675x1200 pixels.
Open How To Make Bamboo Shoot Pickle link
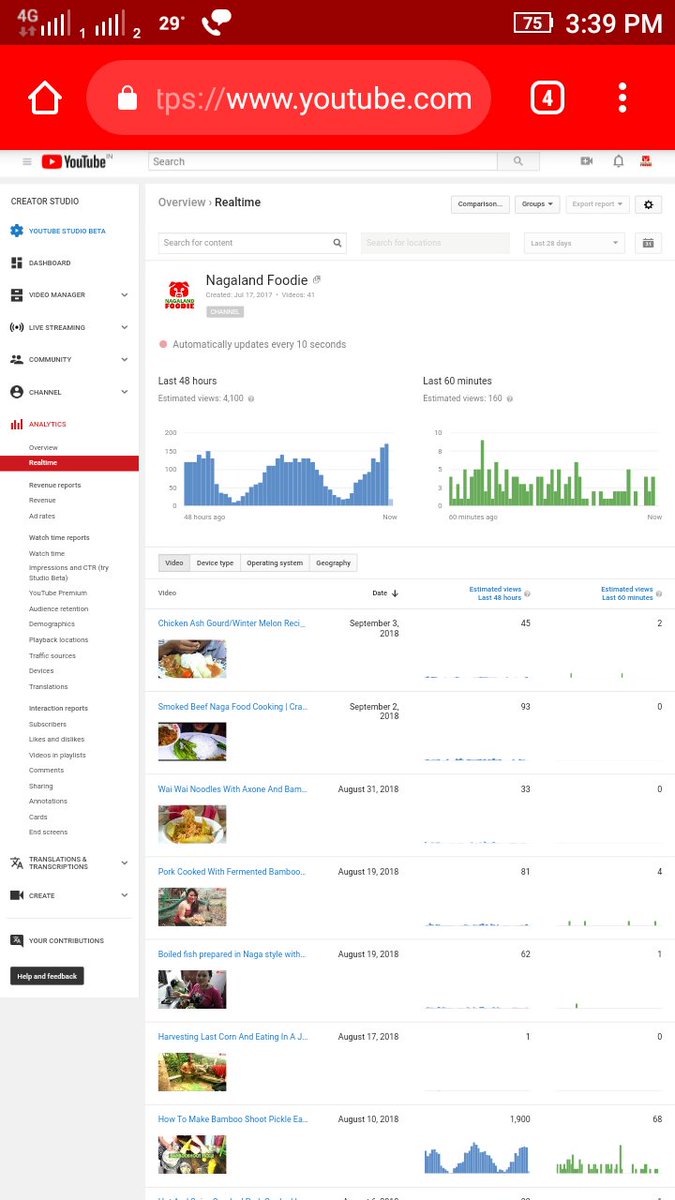tap(232, 1119)
